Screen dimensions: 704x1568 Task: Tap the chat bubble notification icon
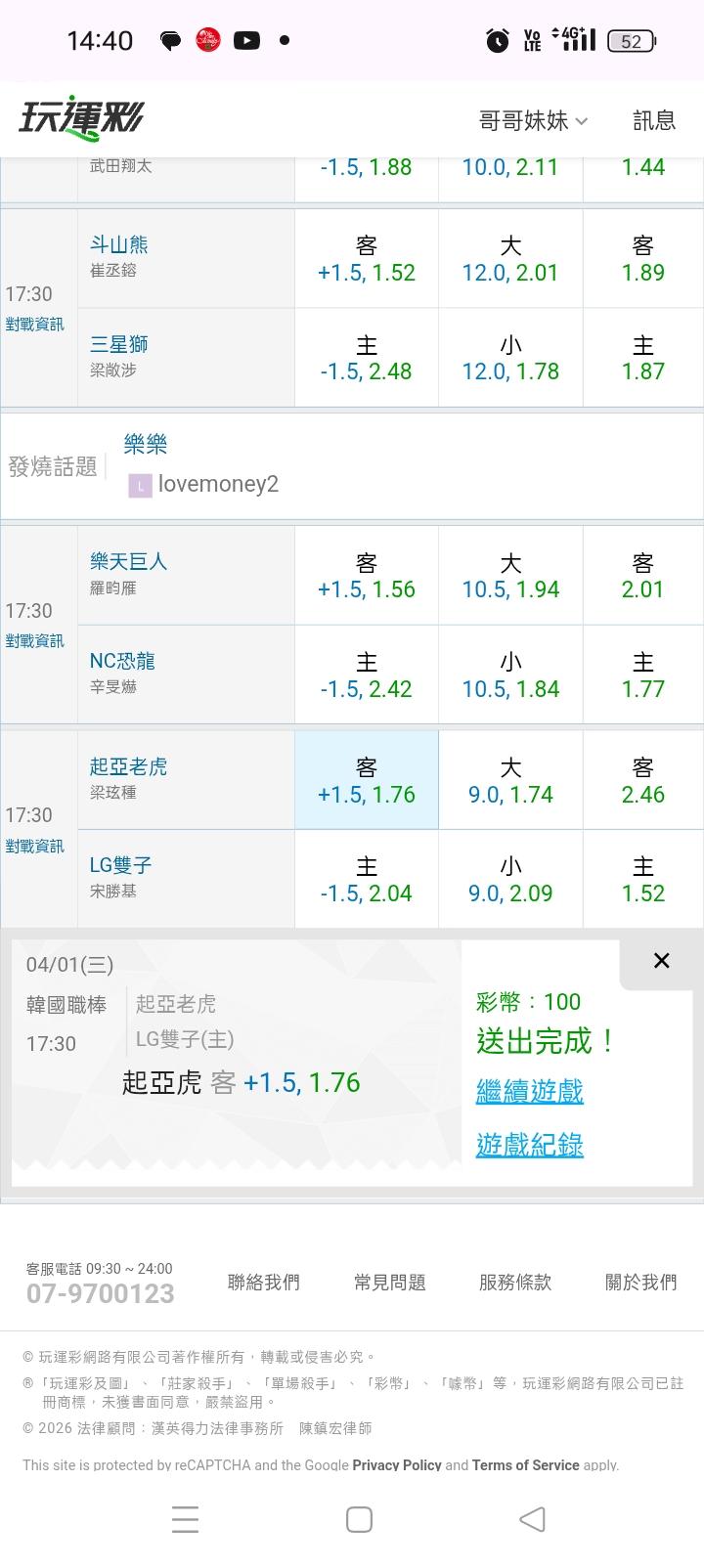[170, 40]
